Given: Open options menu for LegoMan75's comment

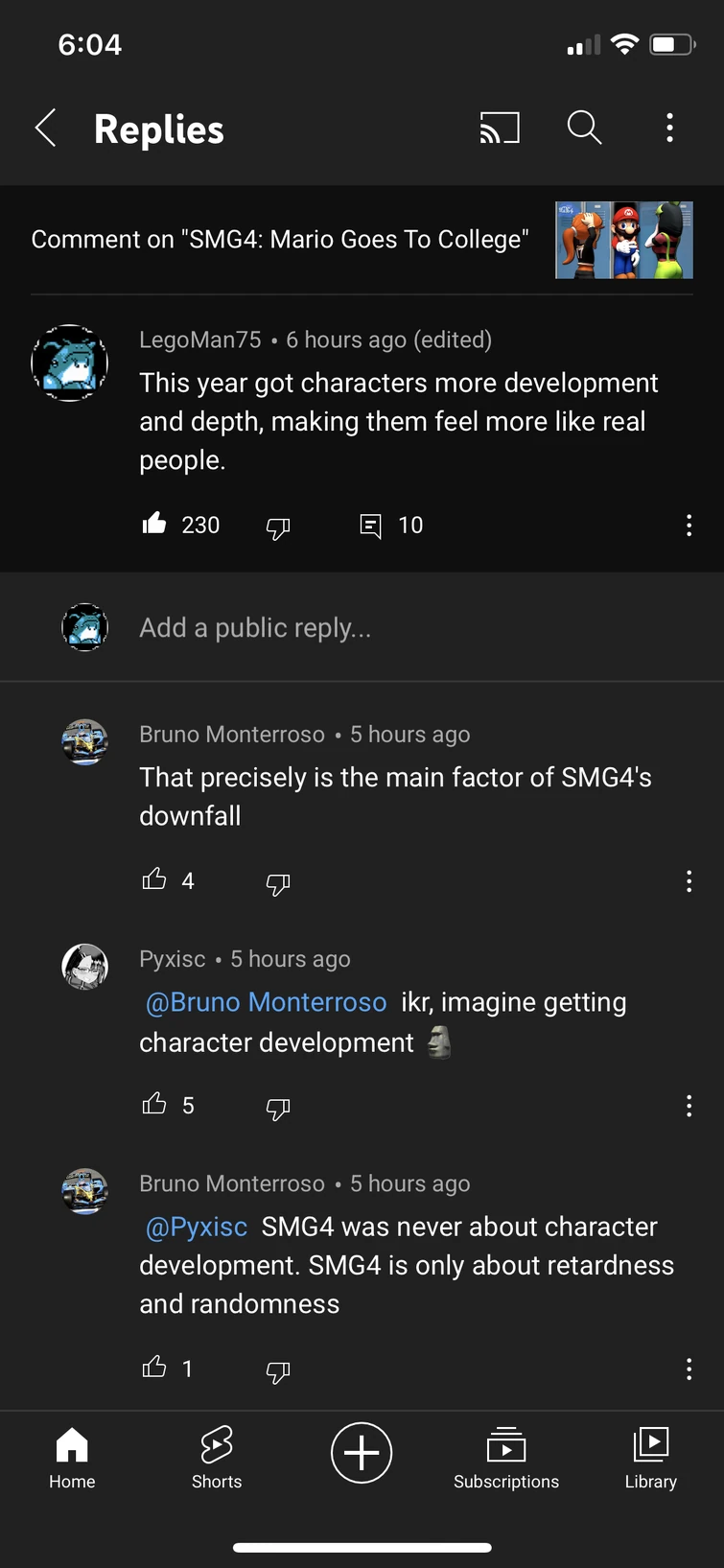Looking at the screenshot, I should (689, 525).
